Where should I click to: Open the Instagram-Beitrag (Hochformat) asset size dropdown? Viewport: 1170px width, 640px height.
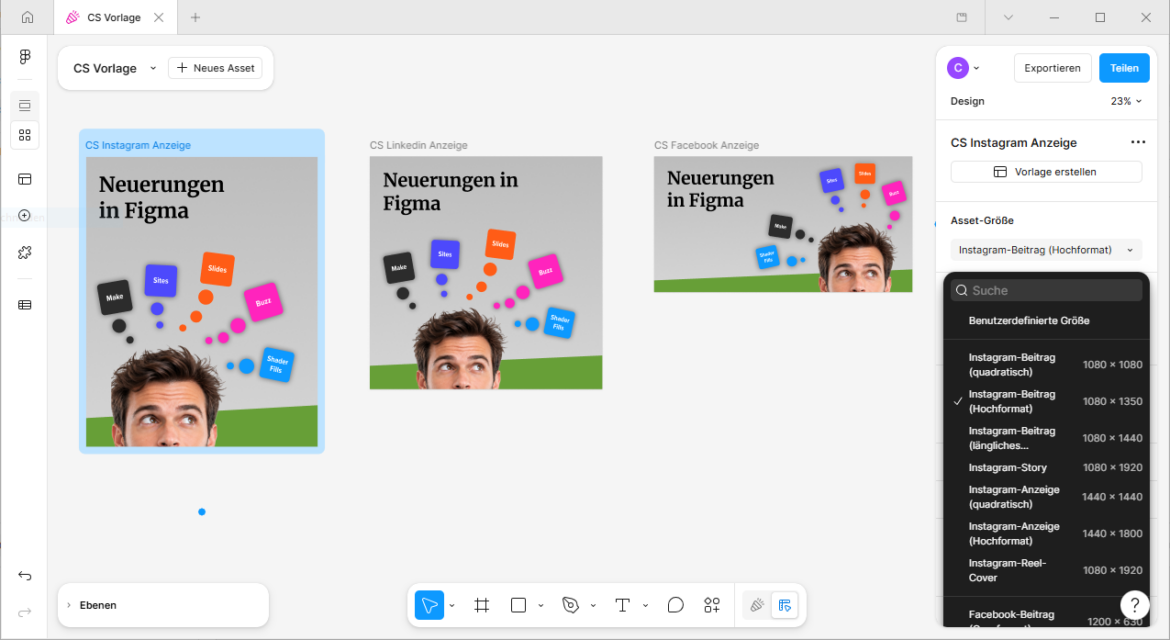click(1046, 250)
